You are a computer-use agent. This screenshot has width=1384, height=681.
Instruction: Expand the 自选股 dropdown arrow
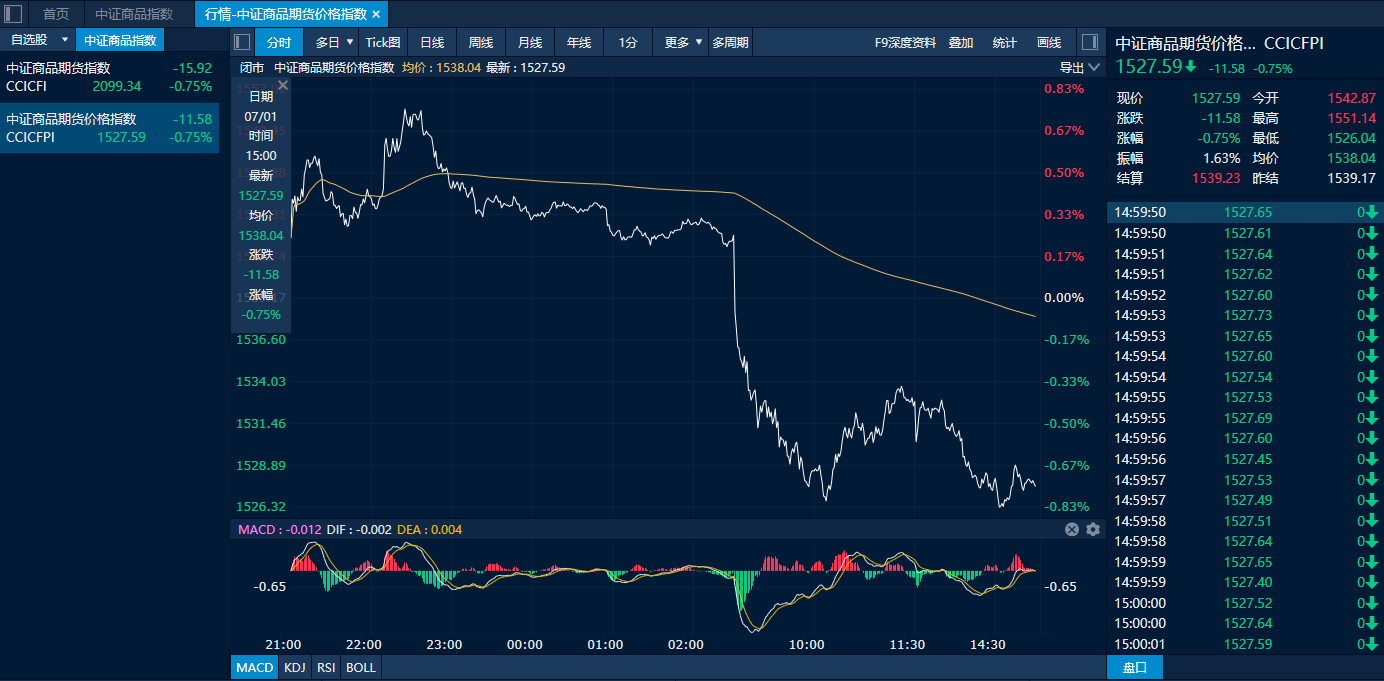(65, 40)
